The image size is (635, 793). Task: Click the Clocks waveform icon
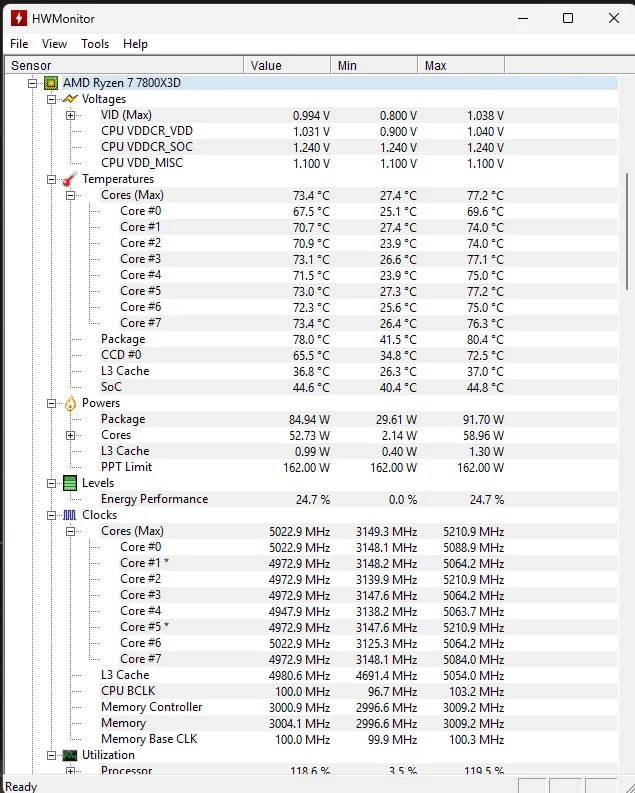70,515
